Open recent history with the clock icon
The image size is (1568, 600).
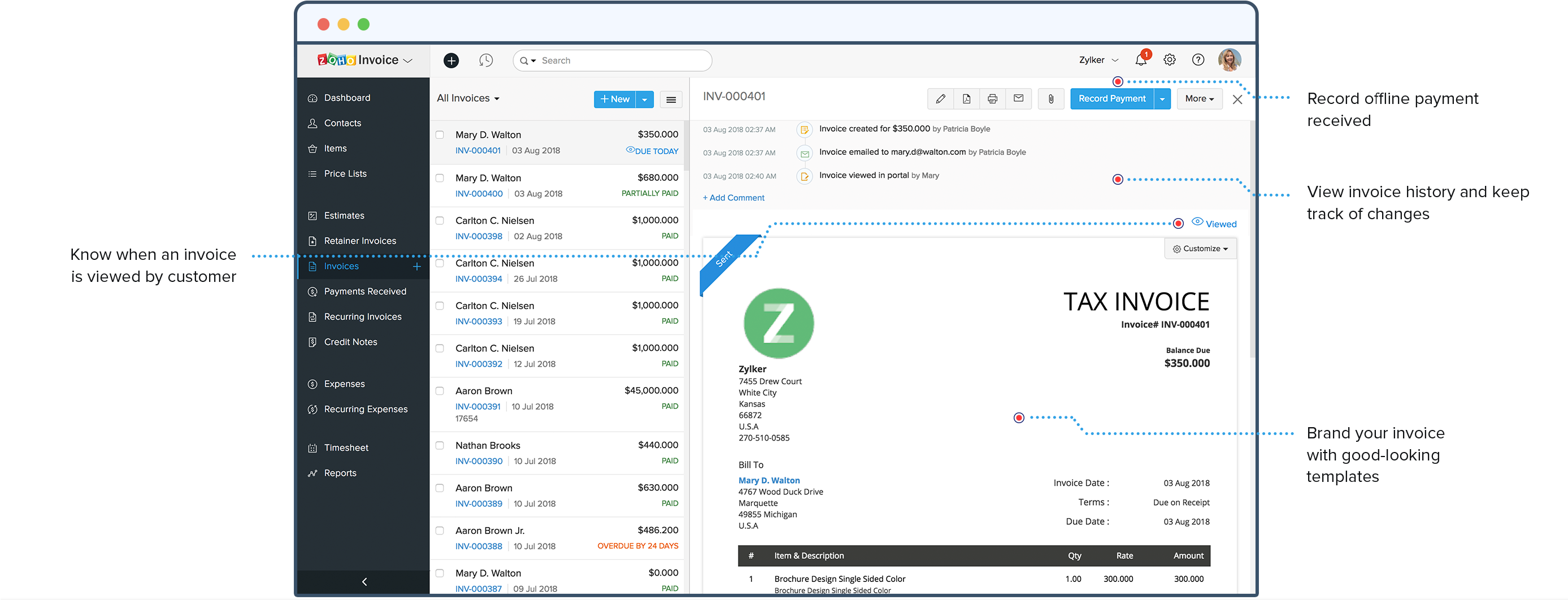click(485, 60)
